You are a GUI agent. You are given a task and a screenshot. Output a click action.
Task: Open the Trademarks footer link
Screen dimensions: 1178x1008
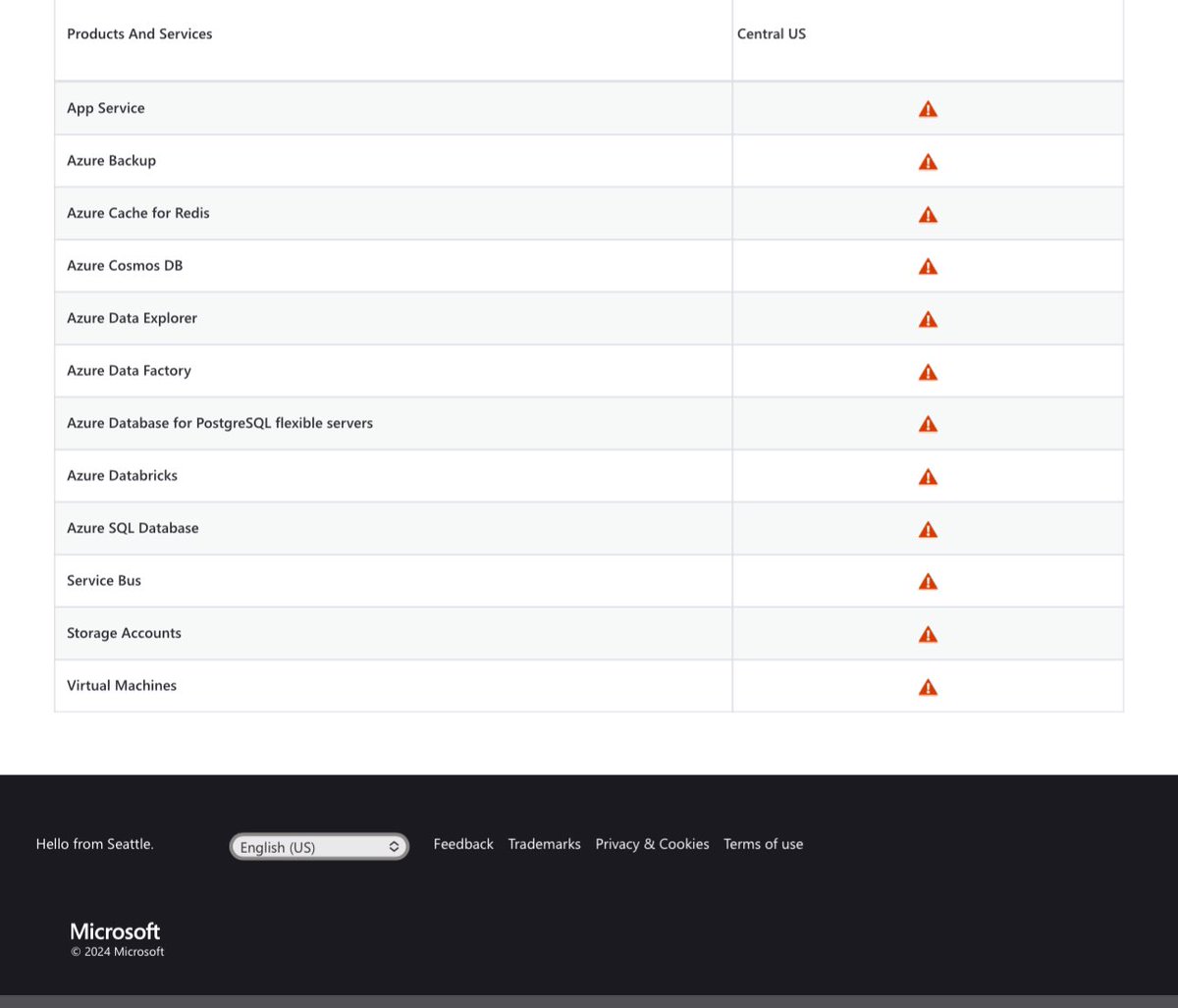[x=544, y=844]
